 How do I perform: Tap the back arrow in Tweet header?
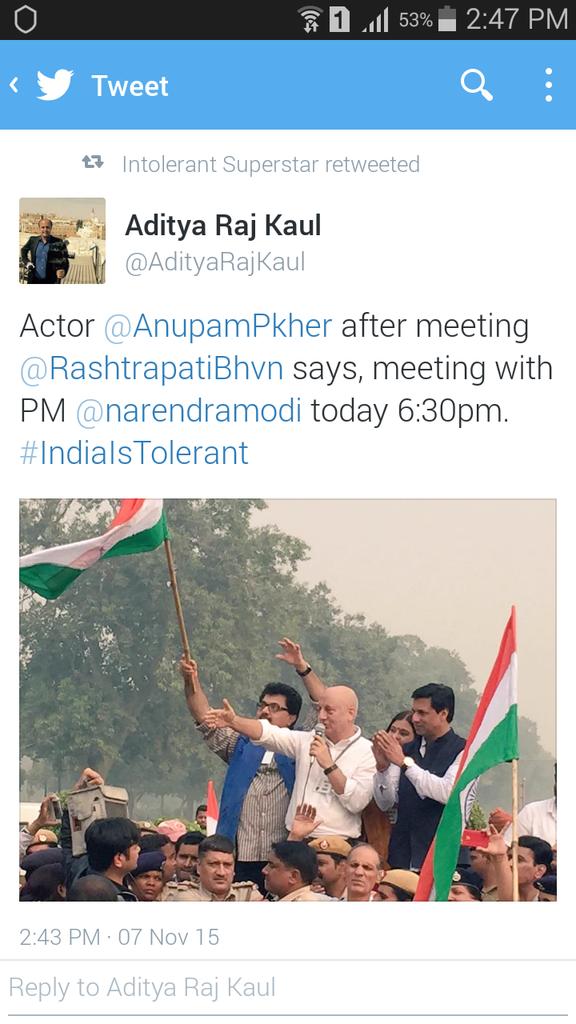click(x=14, y=85)
